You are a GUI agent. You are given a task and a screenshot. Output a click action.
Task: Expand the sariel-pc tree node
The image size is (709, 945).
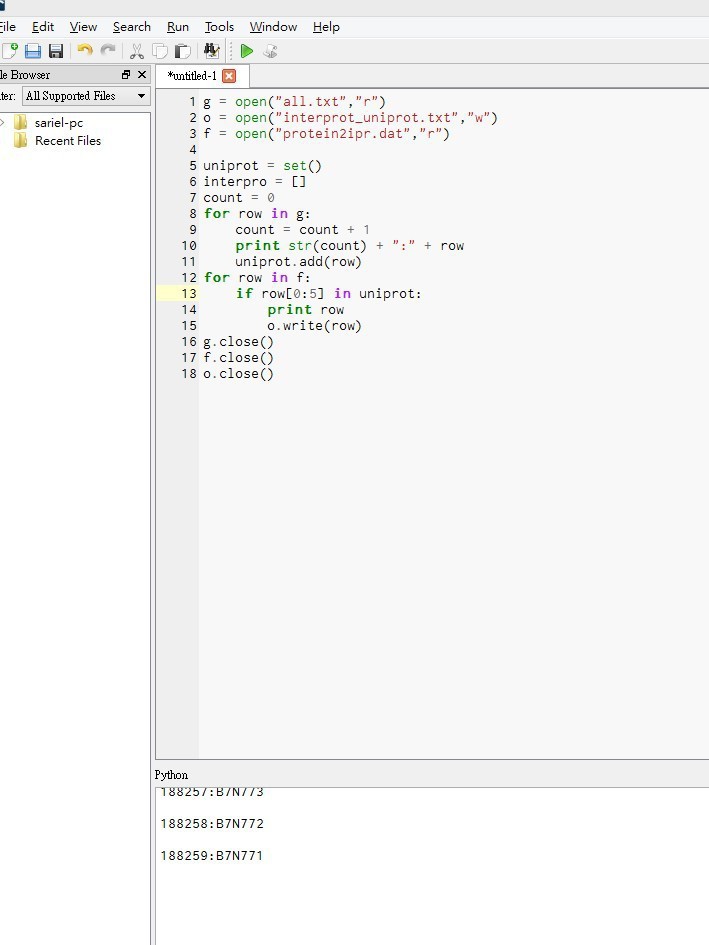click(3, 123)
